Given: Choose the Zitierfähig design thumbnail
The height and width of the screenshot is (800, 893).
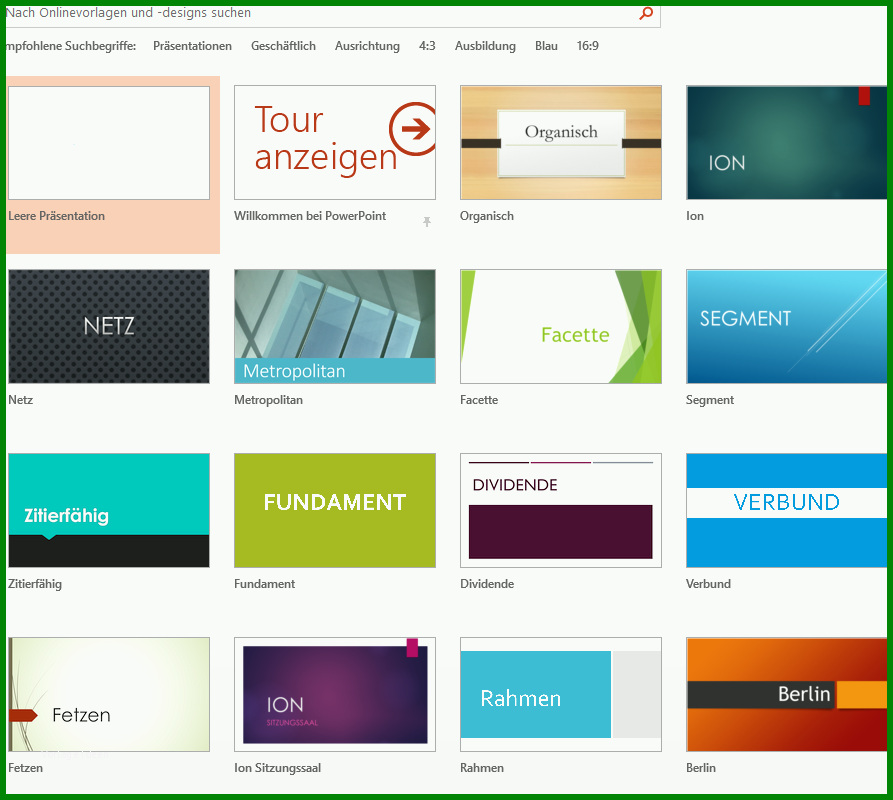Looking at the screenshot, I should pos(109,511).
